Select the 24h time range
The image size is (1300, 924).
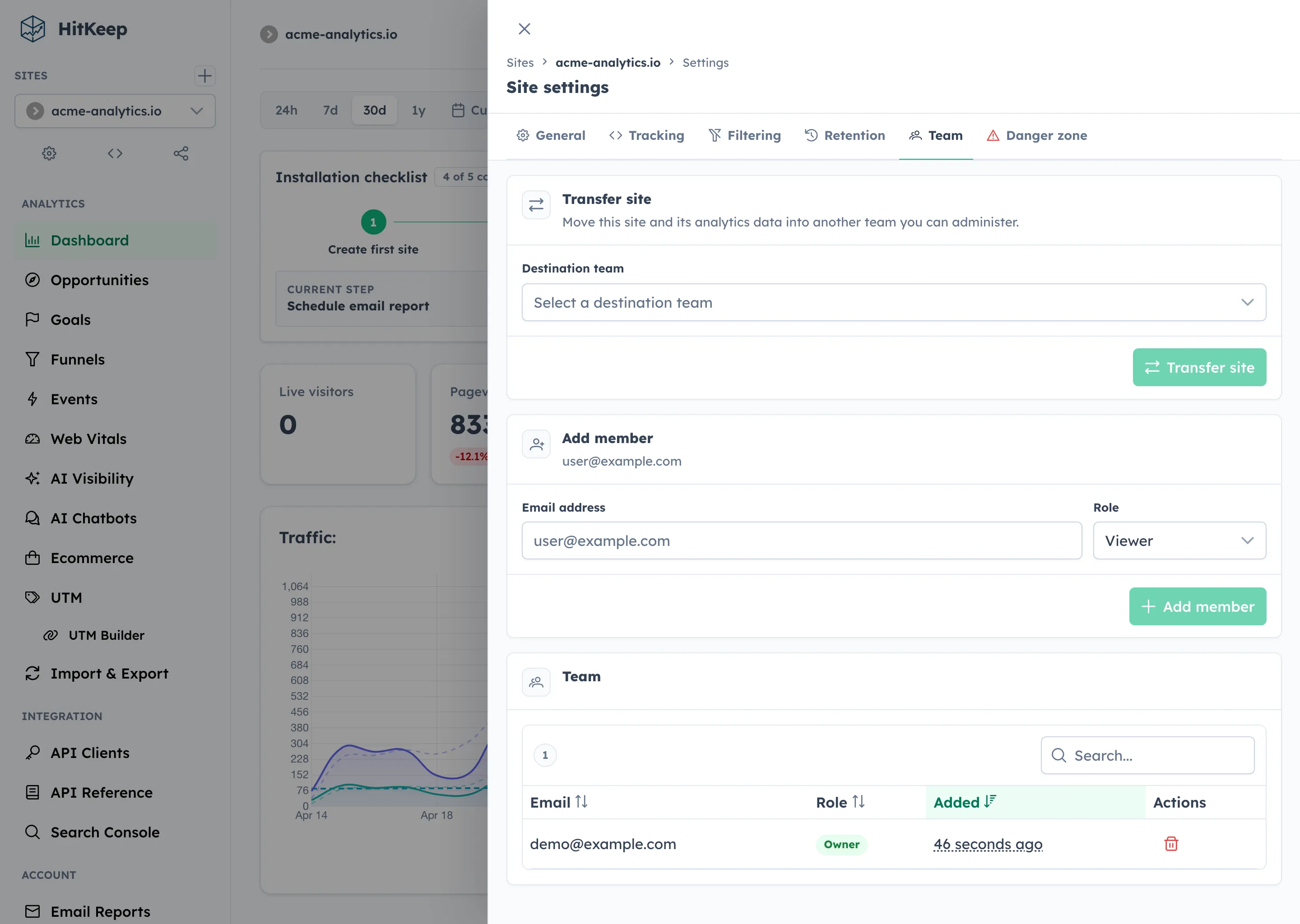[286, 111]
